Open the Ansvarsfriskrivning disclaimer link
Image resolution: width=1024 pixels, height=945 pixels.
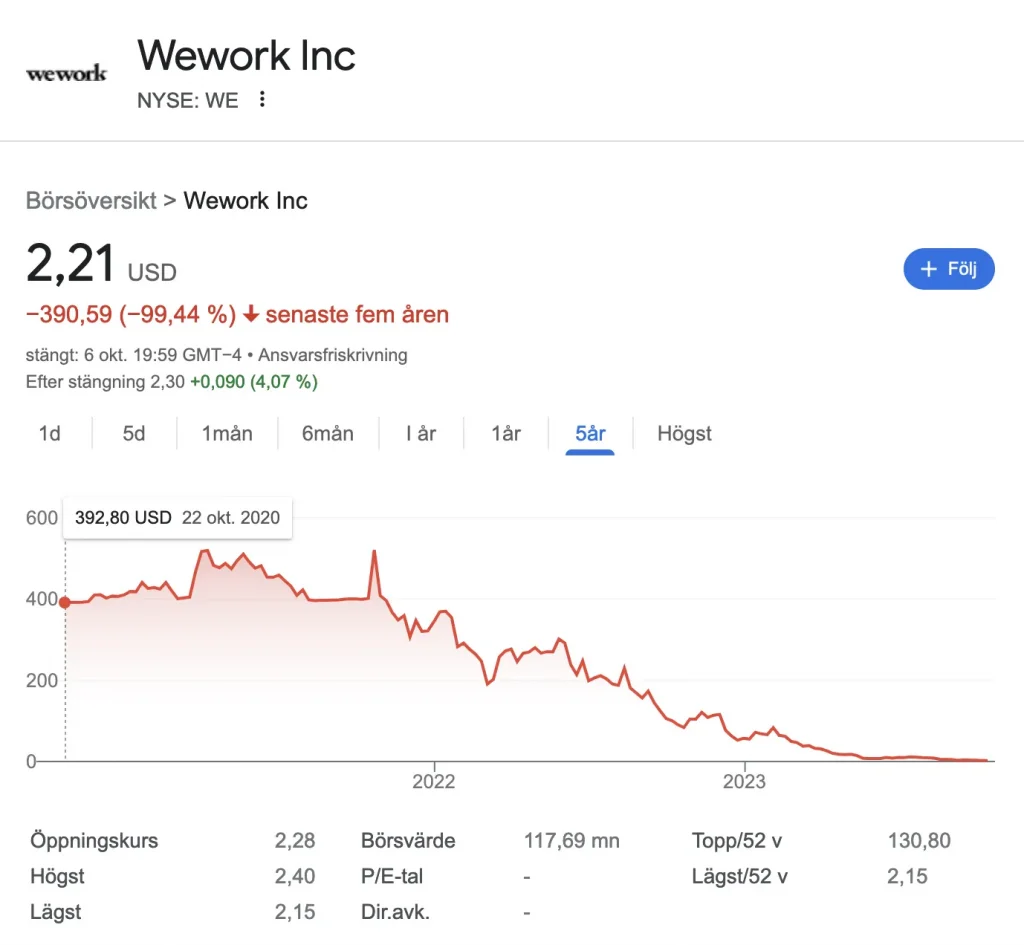pyautogui.click(x=332, y=355)
